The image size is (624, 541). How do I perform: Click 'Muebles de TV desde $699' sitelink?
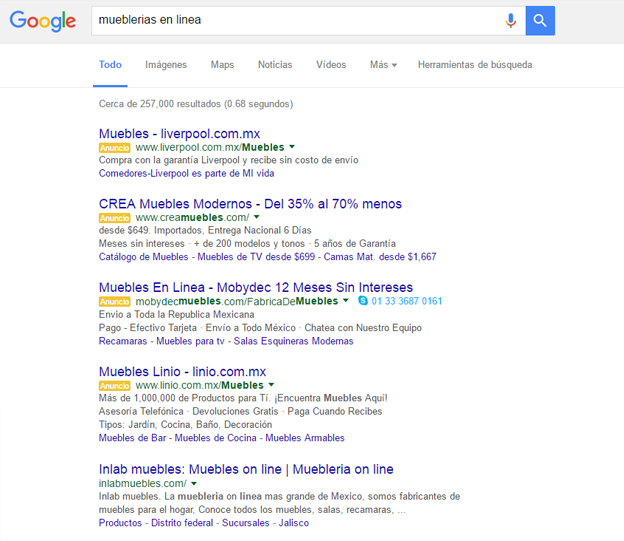coord(256,257)
